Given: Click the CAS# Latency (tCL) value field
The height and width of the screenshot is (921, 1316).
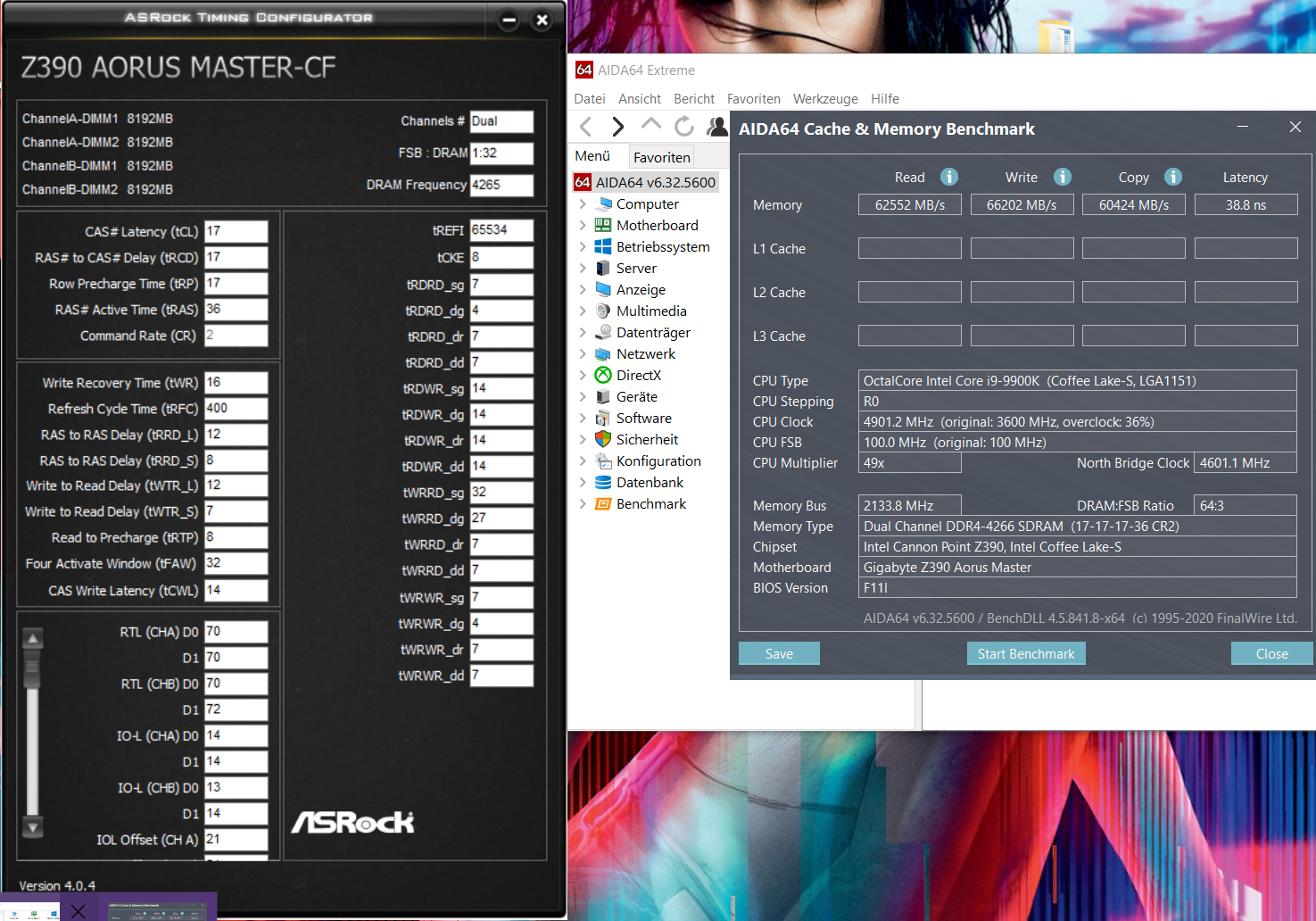Looking at the screenshot, I should point(236,231).
